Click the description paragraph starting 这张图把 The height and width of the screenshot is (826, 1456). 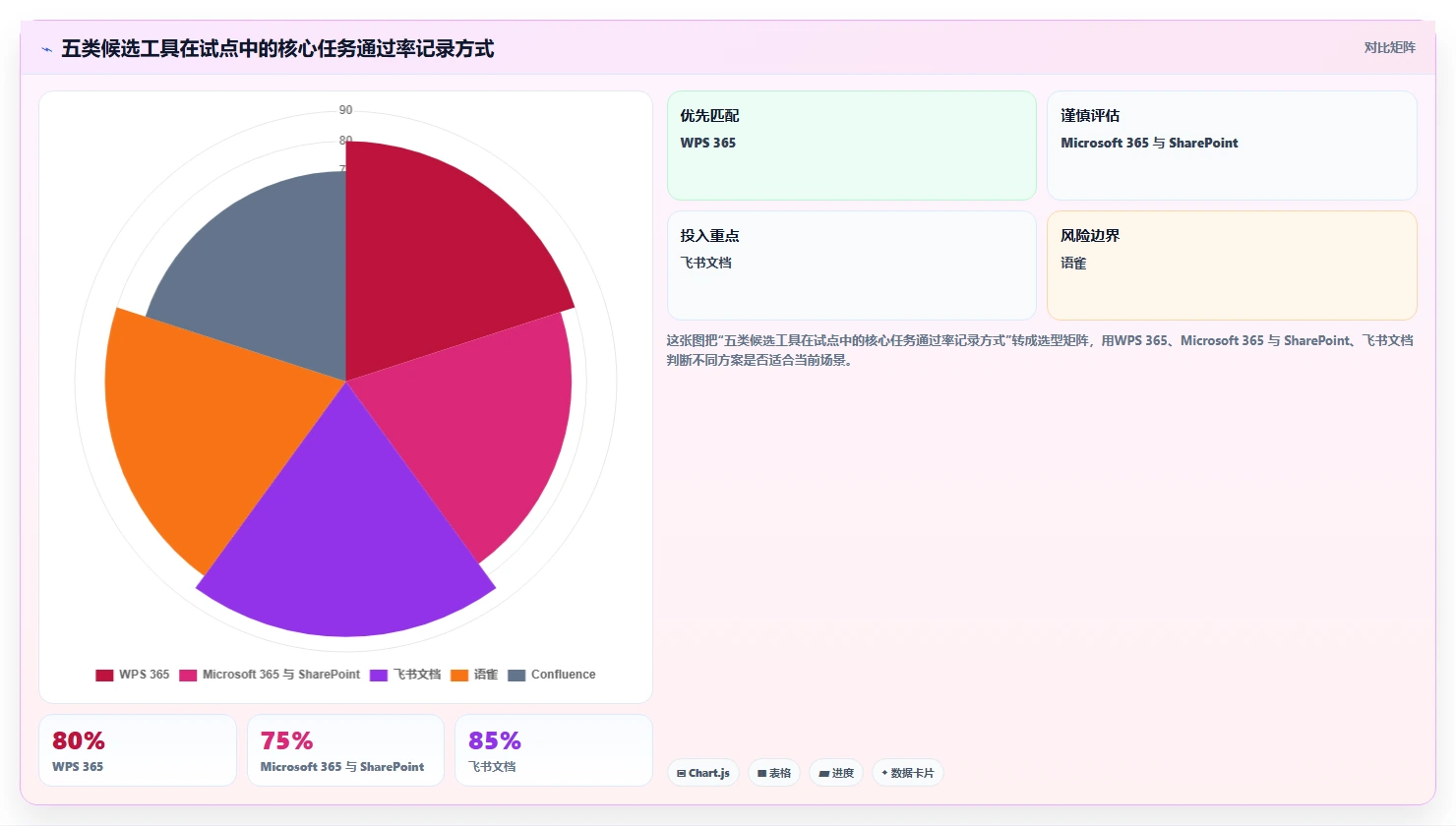coord(1041,350)
